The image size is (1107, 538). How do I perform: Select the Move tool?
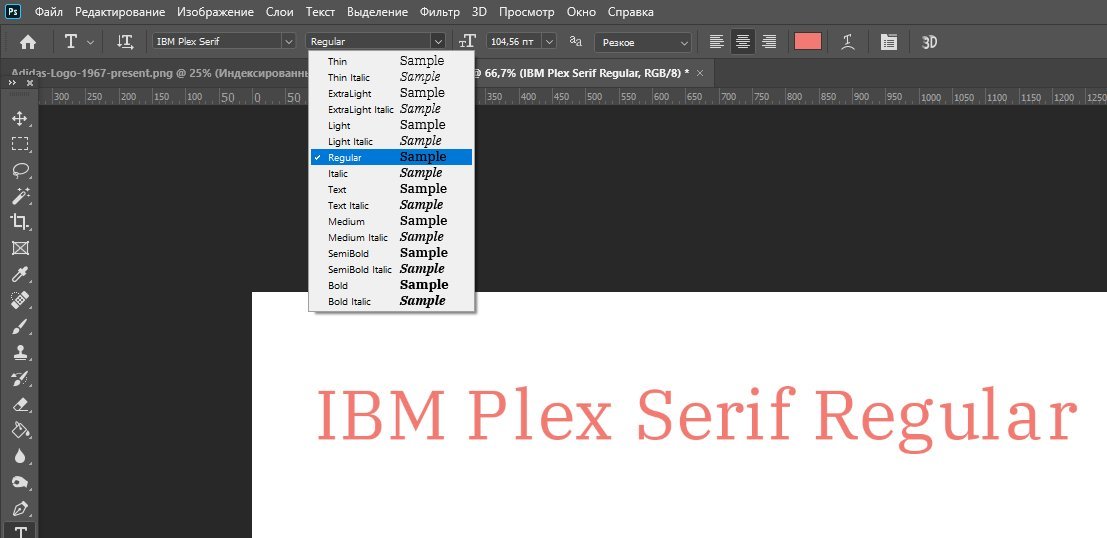[x=20, y=118]
